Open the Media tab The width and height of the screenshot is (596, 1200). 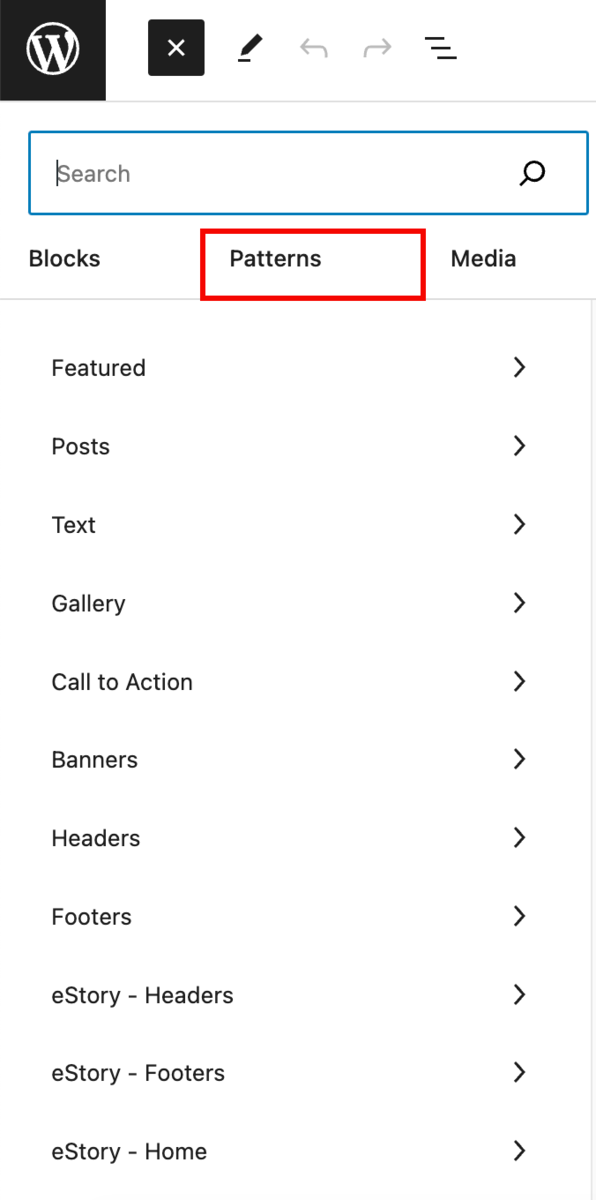pos(484,259)
